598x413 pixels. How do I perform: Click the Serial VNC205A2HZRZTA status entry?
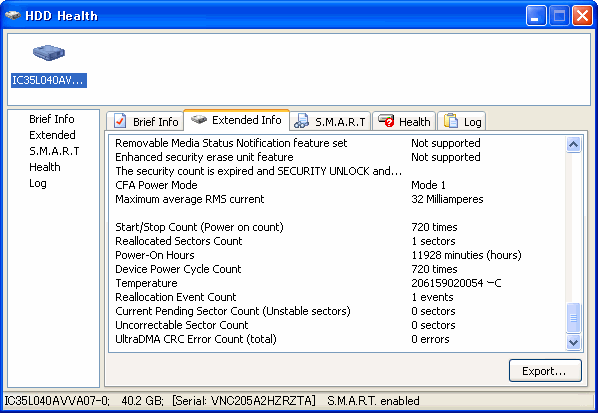244,401
